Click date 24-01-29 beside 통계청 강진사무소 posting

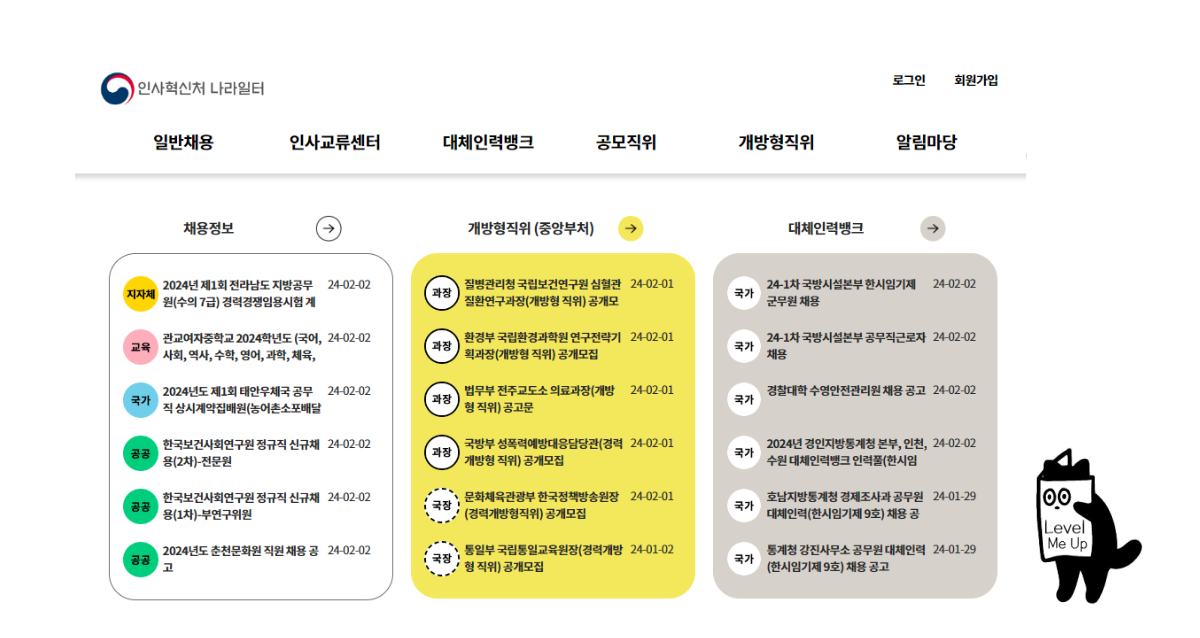(x=954, y=549)
